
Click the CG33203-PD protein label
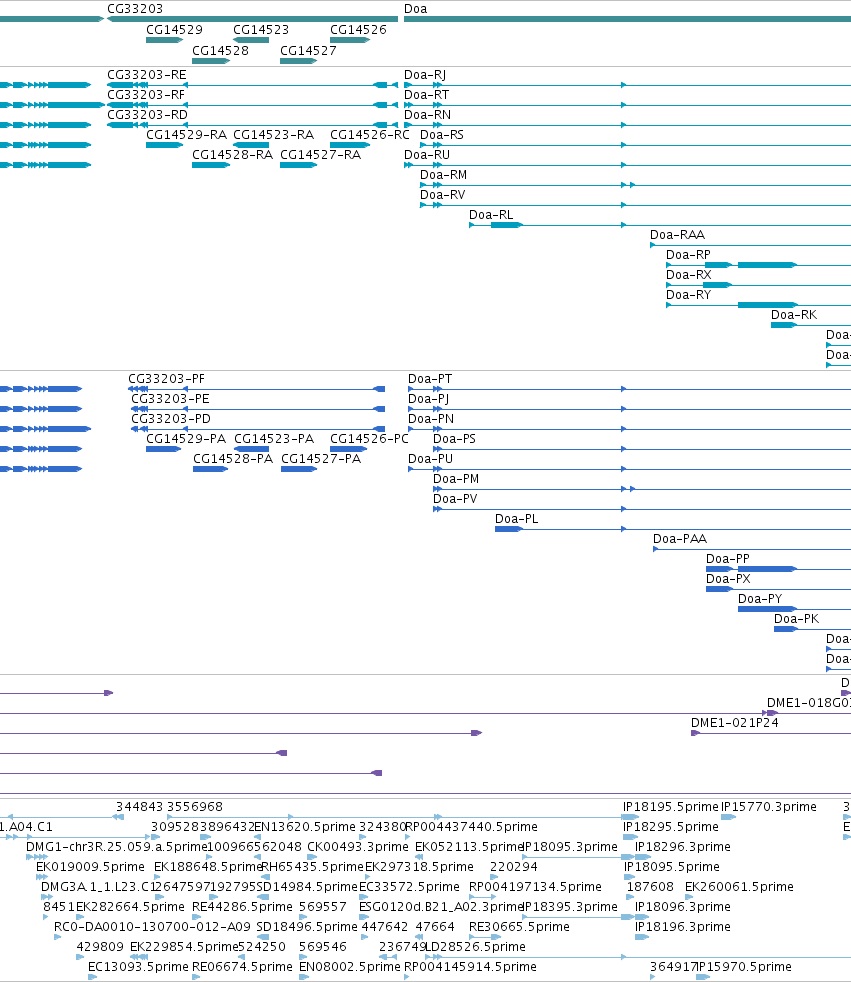(170, 419)
